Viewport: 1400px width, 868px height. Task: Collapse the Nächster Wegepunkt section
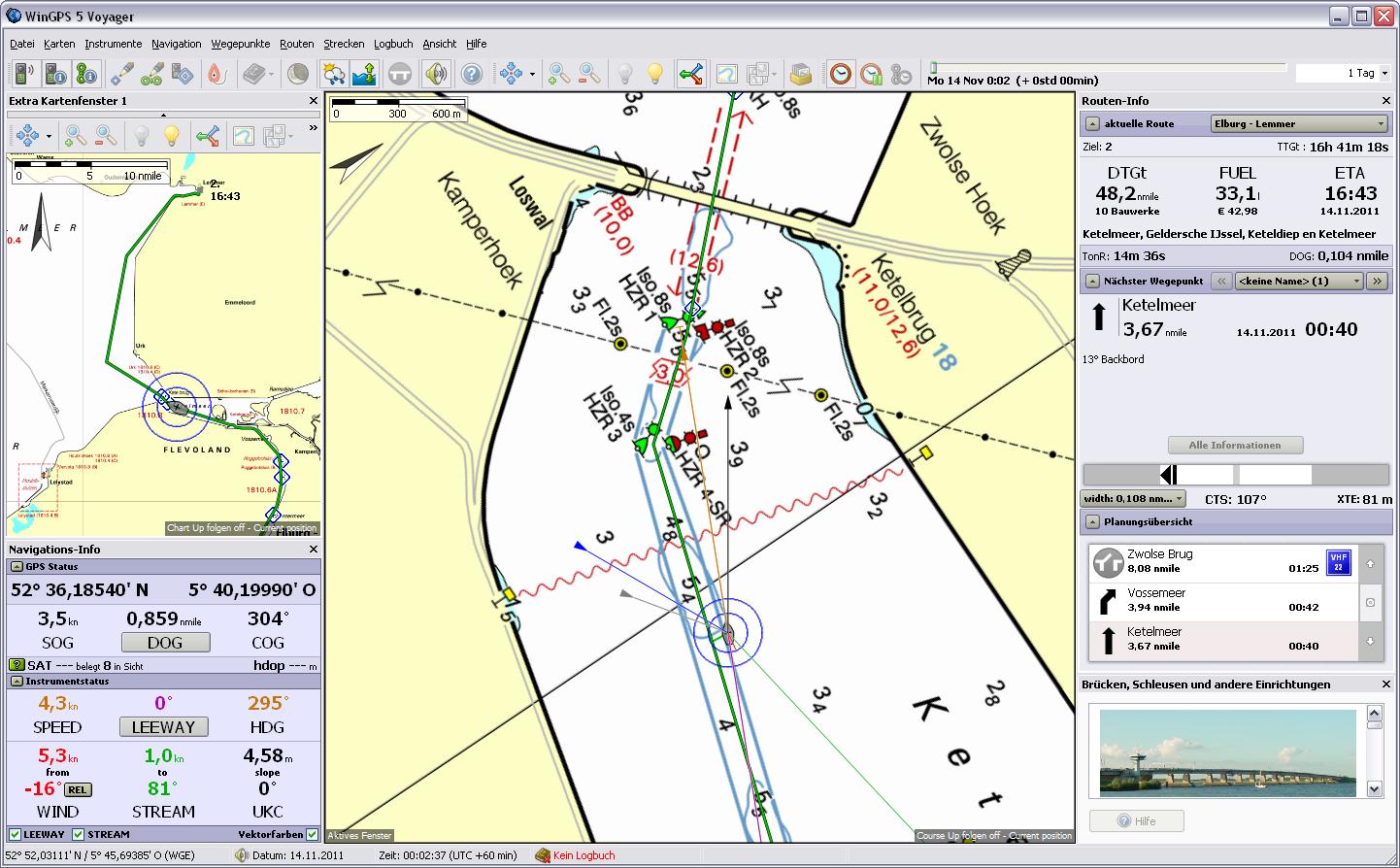point(1092,282)
